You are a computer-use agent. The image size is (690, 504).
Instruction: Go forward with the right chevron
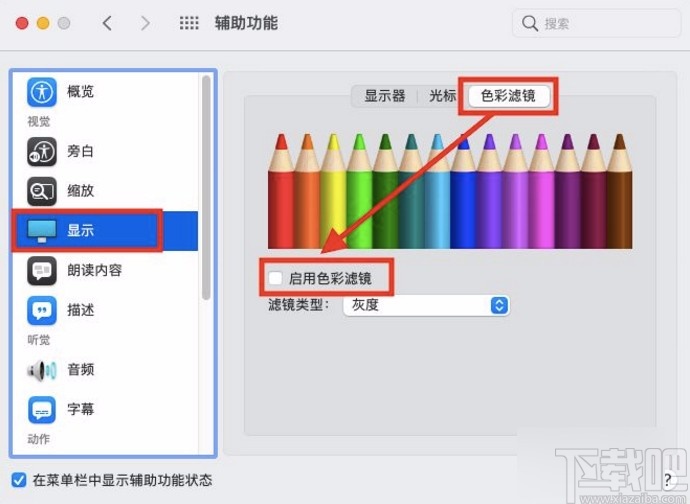click(x=145, y=23)
